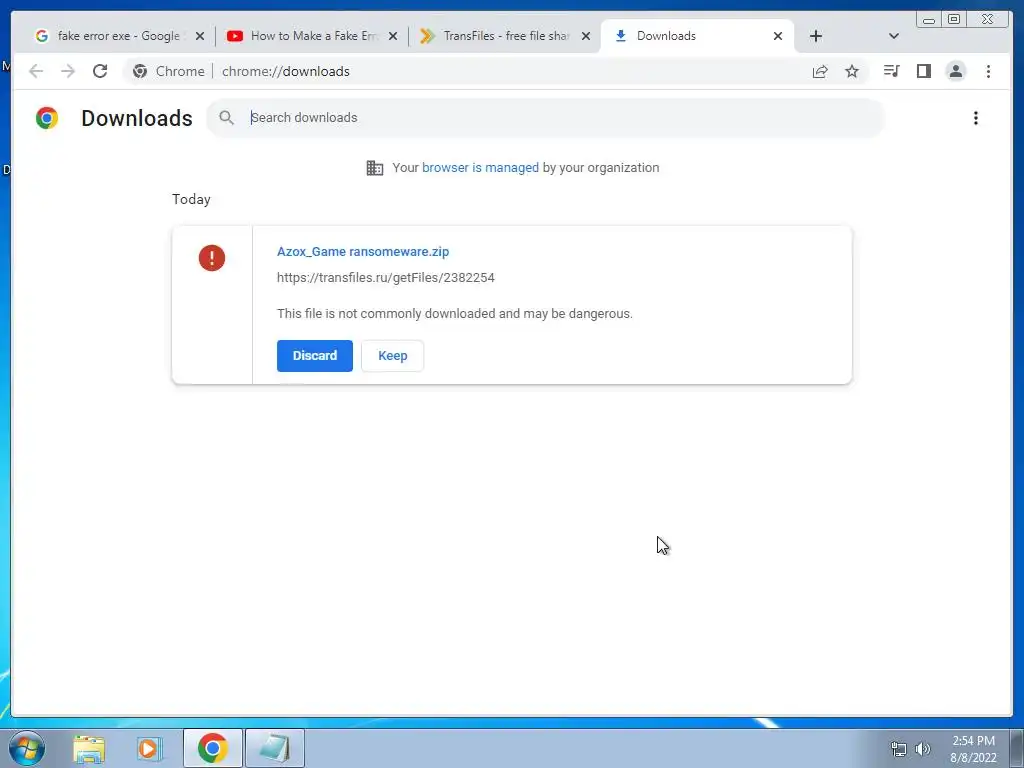Click the Chrome logo beside Downloads
The height and width of the screenshot is (768, 1024).
47,118
